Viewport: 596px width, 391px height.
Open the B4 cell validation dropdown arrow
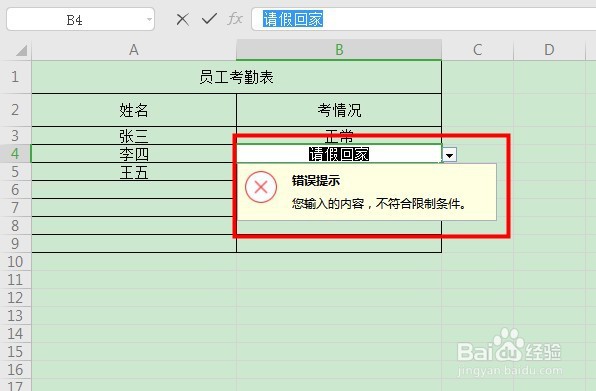coord(450,155)
